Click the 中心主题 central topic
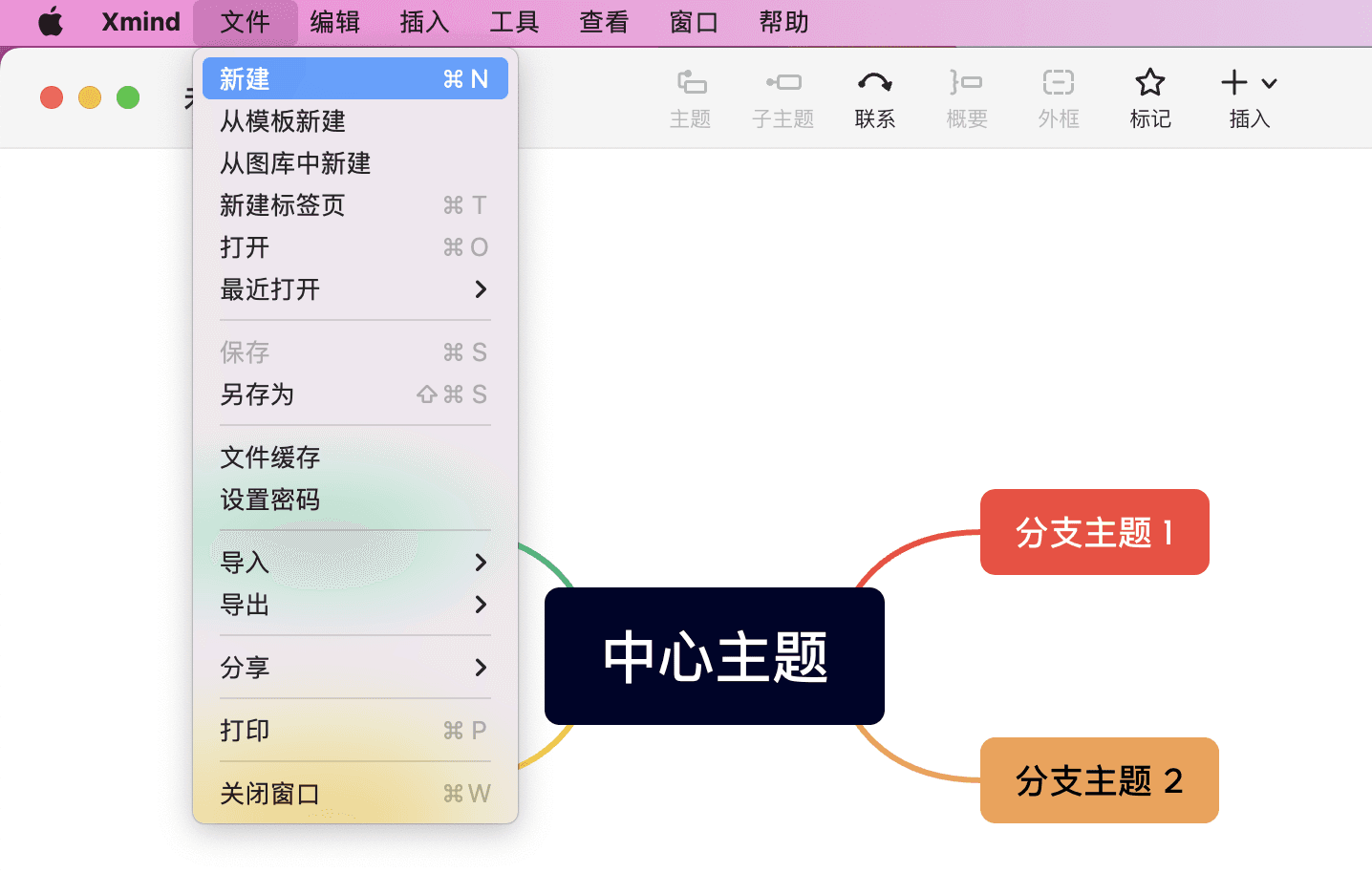1372x873 pixels. click(714, 656)
